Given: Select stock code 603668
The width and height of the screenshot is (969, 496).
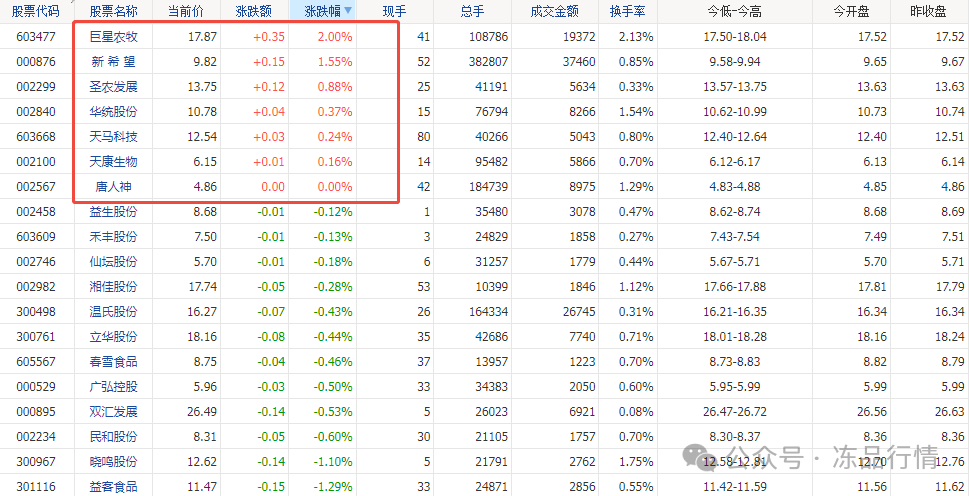Looking at the screenshot, I should point(36,137).
